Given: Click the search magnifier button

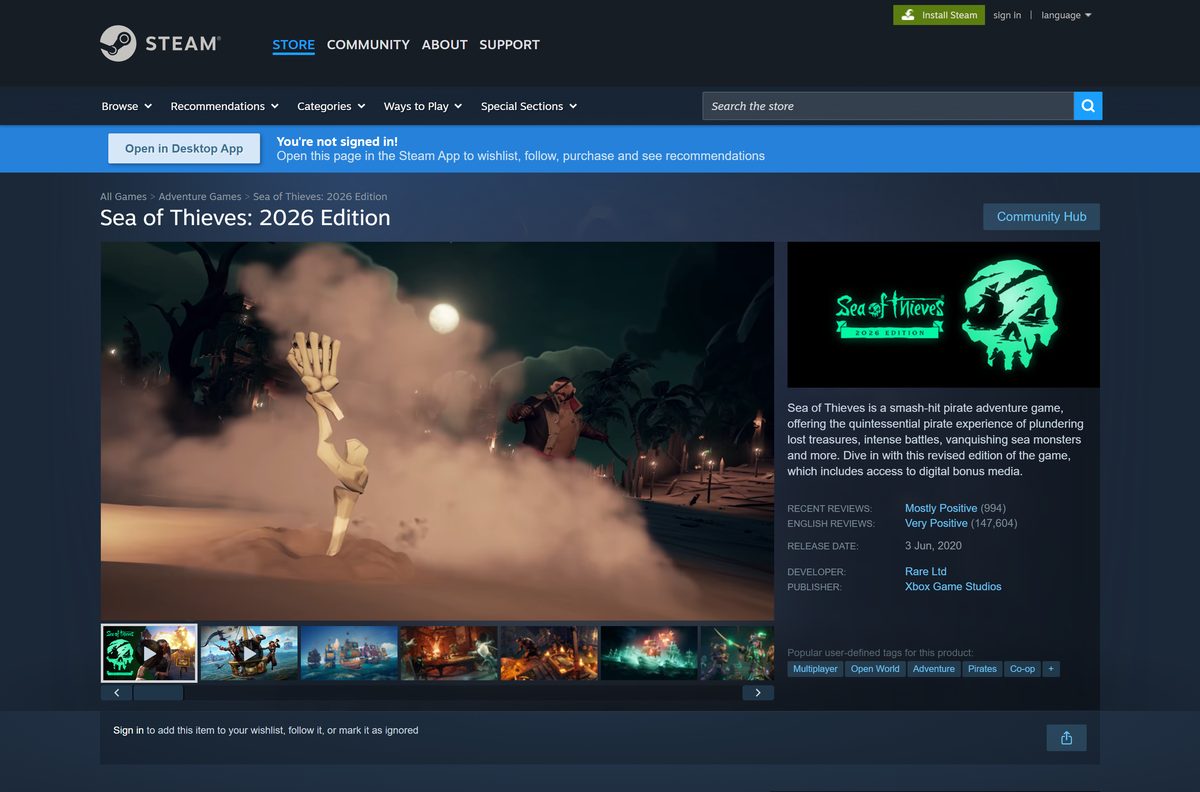Looking at the screenshot, I should tap(1088, 106).
